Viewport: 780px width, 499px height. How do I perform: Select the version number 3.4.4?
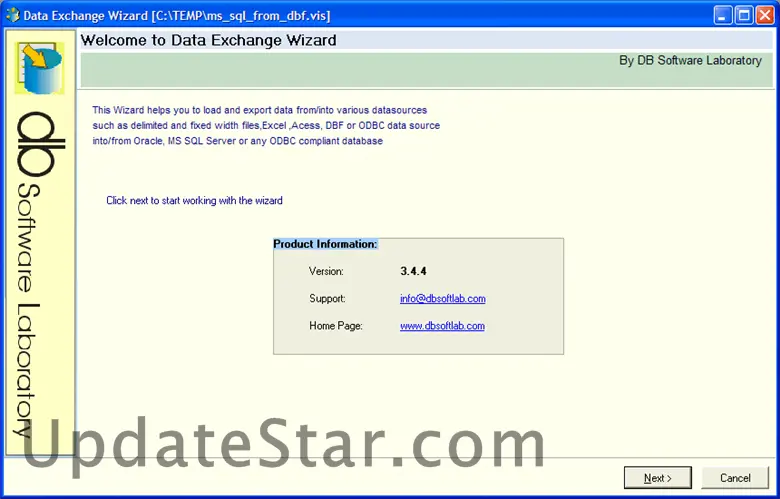(x=413, y=271)
